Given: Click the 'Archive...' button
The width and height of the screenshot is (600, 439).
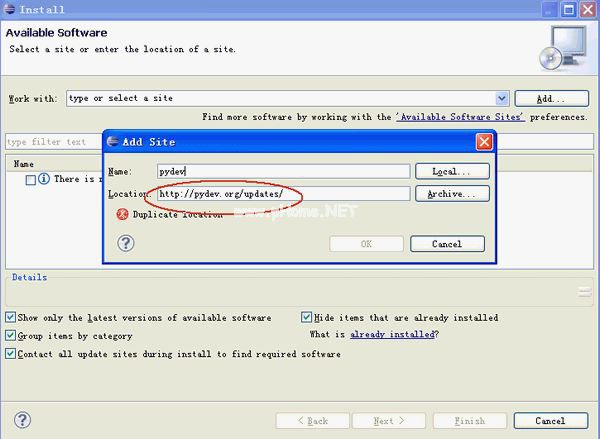Looking at the screenshot, I should 452,194.
